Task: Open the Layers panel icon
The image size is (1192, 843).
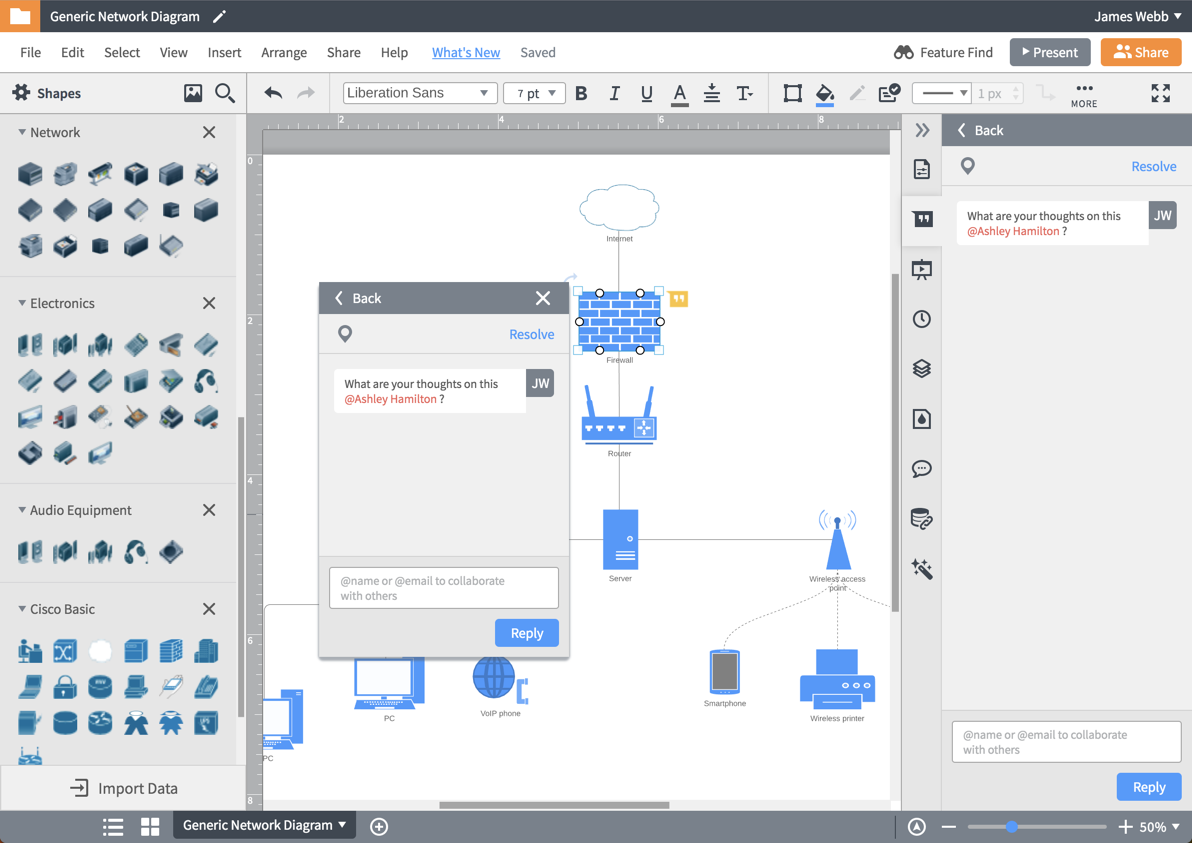Action: tap(921, 368)
